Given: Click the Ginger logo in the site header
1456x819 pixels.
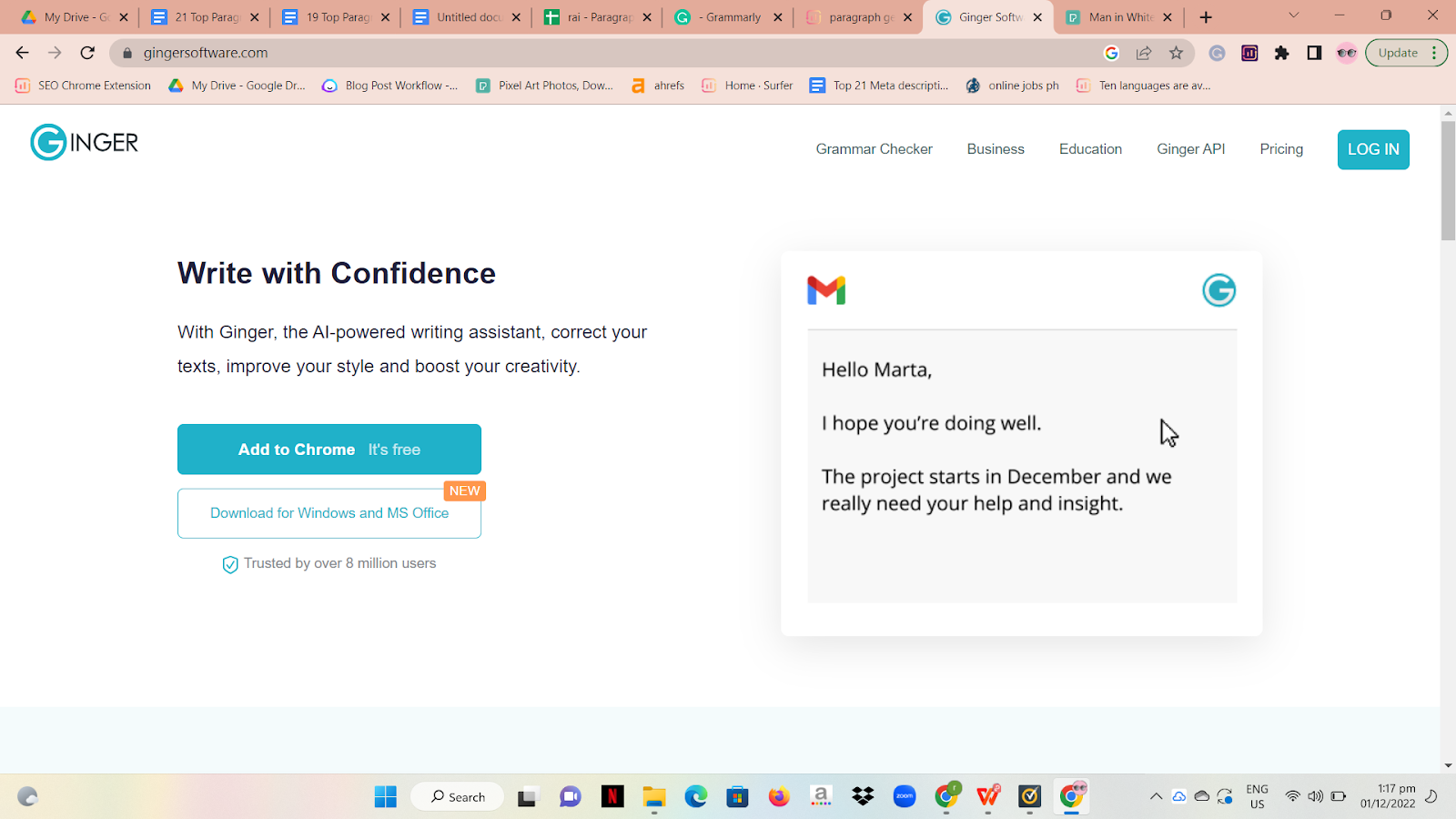Looking at the screenshot, I should click(85, 142).
